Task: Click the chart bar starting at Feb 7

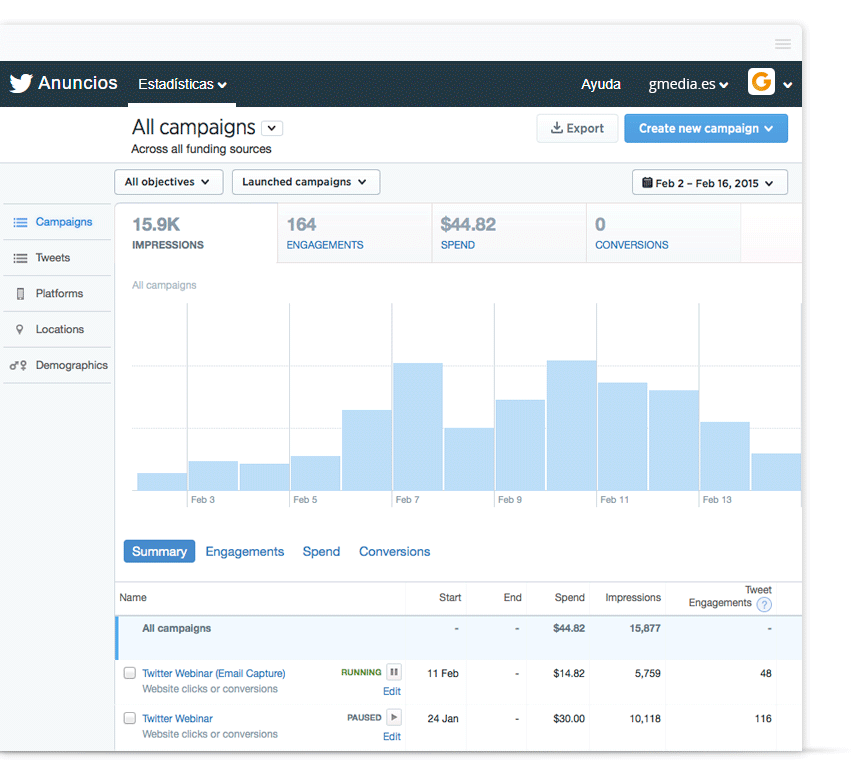Action: click(x=418, y=427)
